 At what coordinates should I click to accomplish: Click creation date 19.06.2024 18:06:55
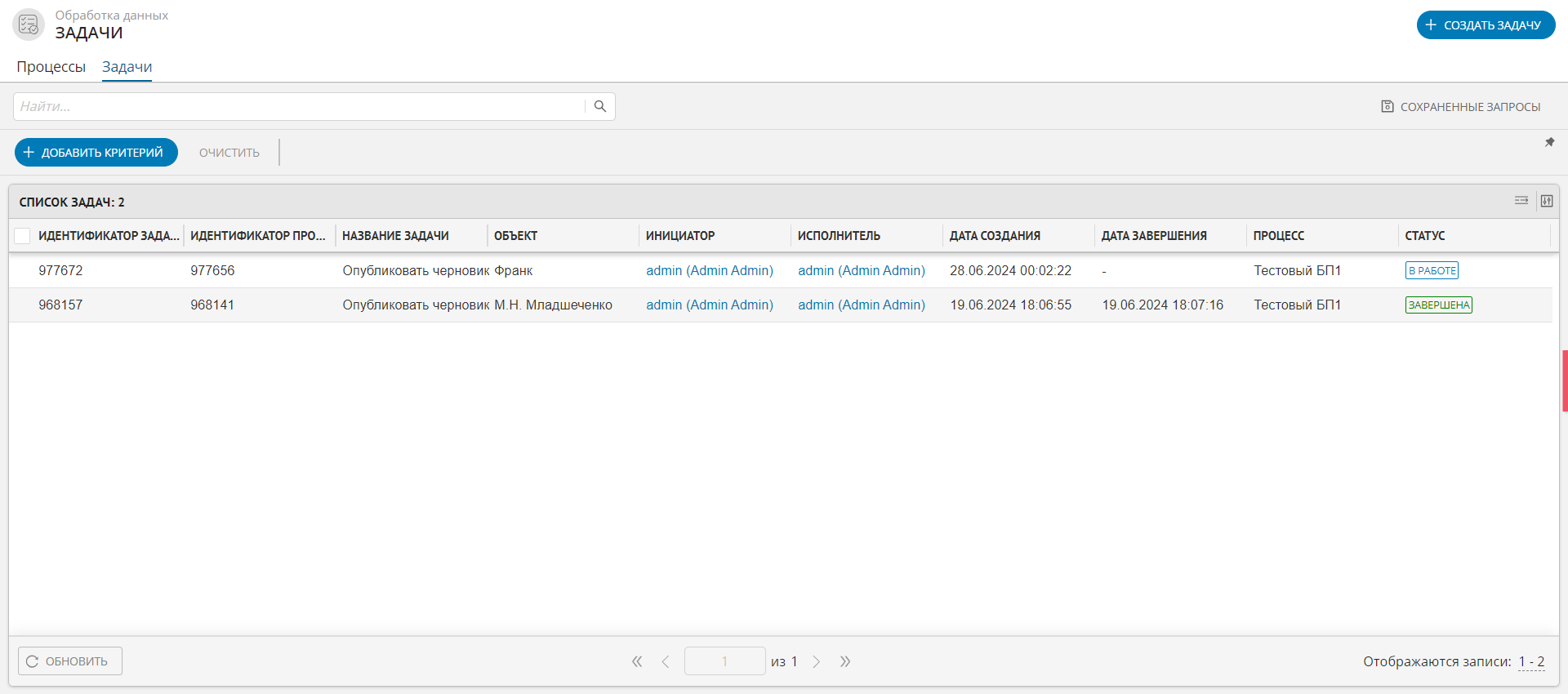tap(1010, 305)
